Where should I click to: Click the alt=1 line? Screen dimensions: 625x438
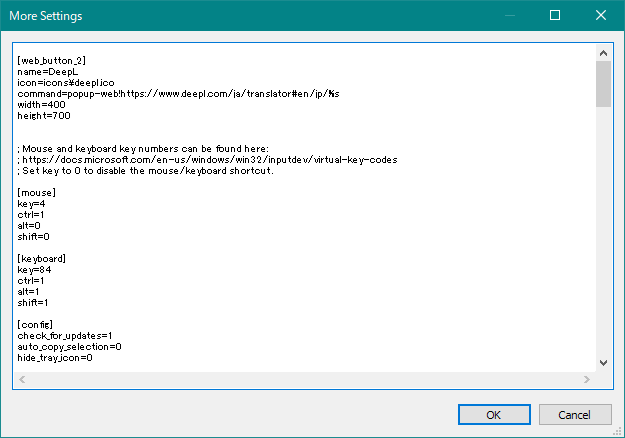tap(28, 292)
